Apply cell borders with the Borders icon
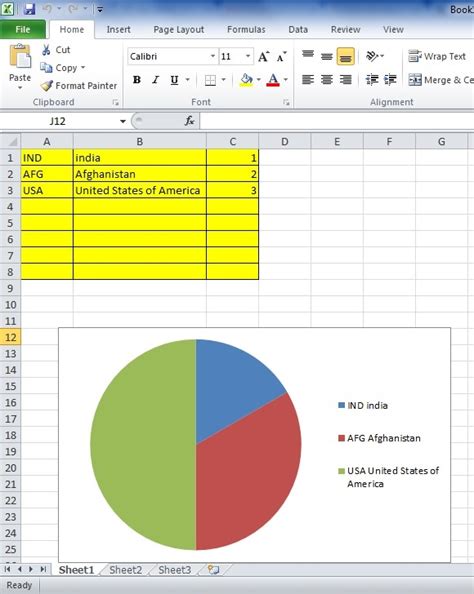 point(210,80)
